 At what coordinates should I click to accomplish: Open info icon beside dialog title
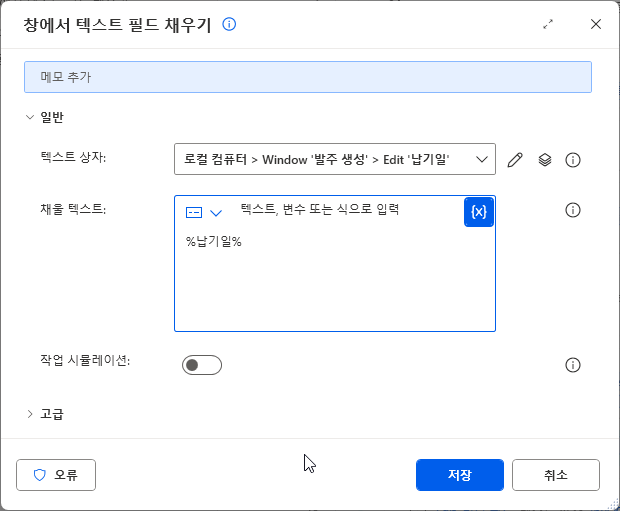pyautogui.click(x=229, y=24)
